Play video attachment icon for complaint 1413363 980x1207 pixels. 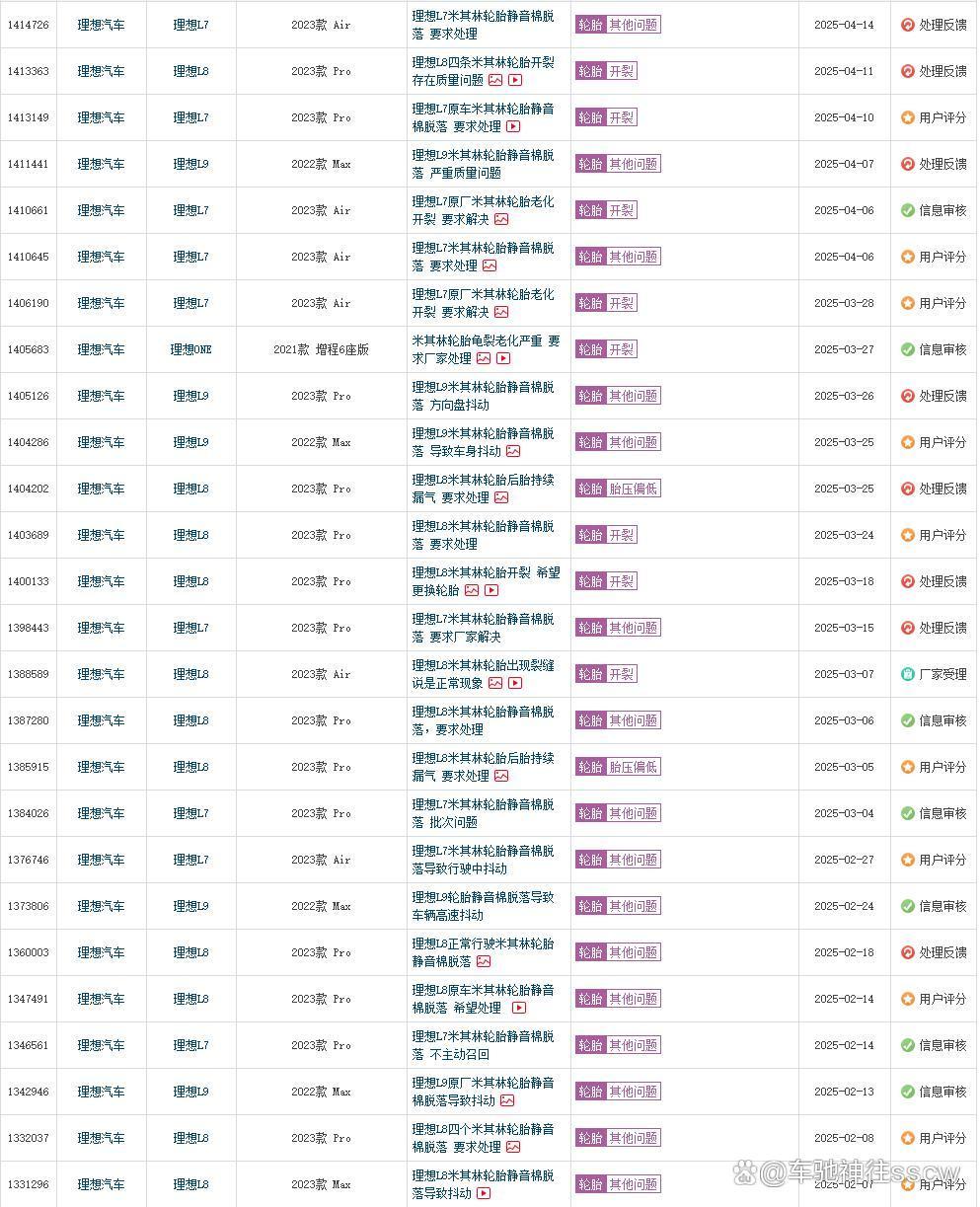(x=515, y=80)
